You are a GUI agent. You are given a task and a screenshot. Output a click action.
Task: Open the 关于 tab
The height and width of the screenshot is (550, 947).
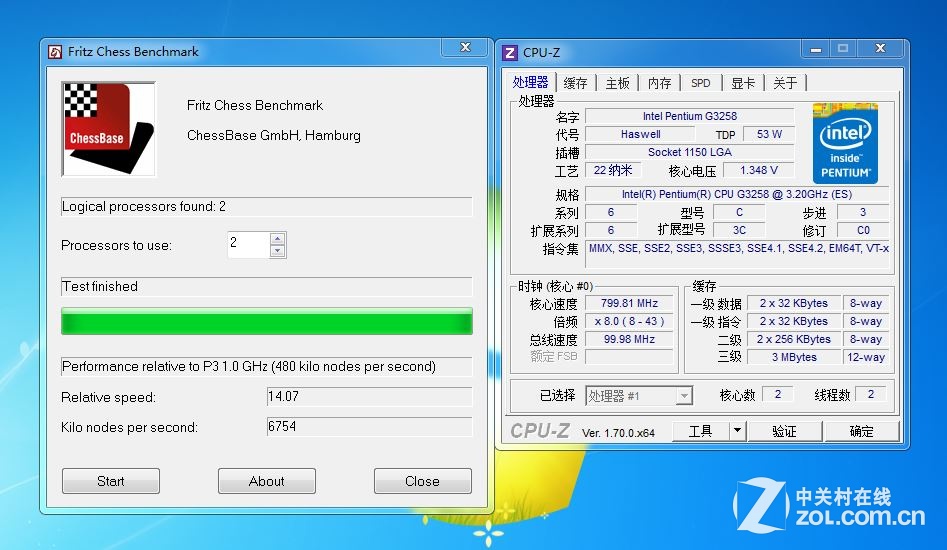(x=785, y=83)
